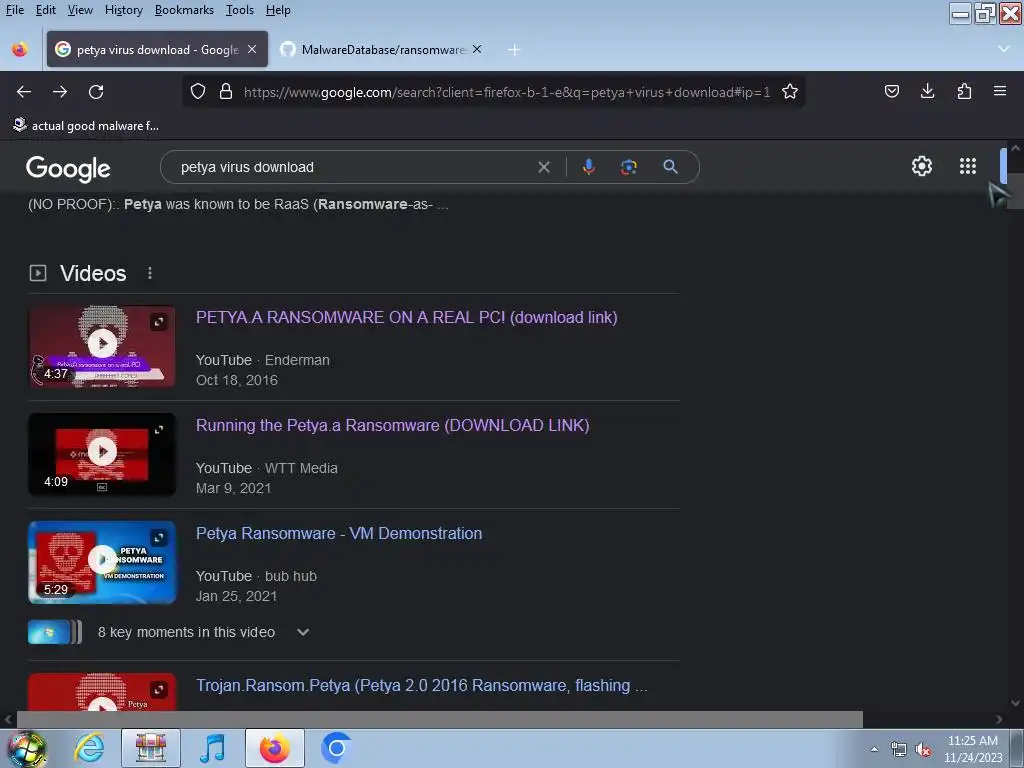Open the Firefox downloads panel
Image resolution: width=1024 pixels, height=768 pixels.
927,91
